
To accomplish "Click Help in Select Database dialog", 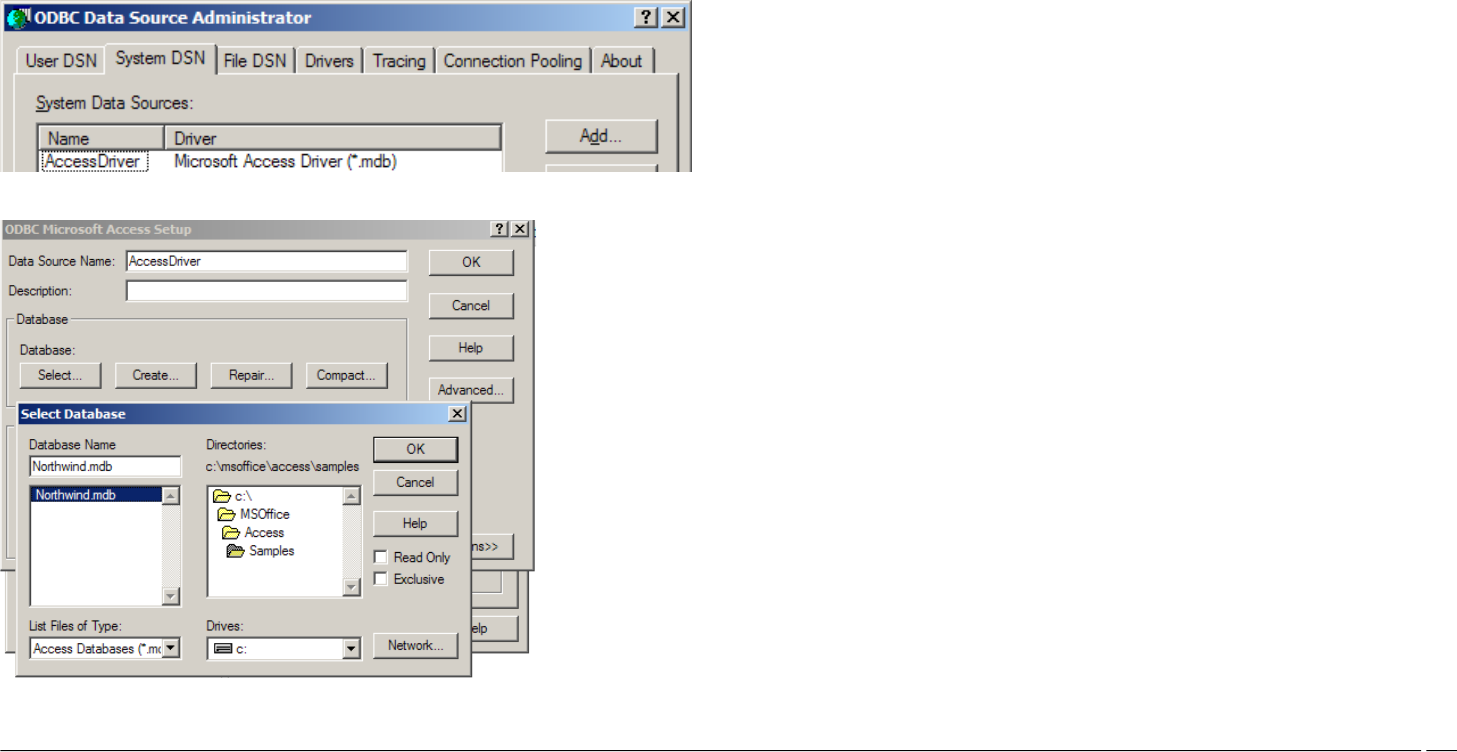I will pyautogui.click(x=416, y=523).
